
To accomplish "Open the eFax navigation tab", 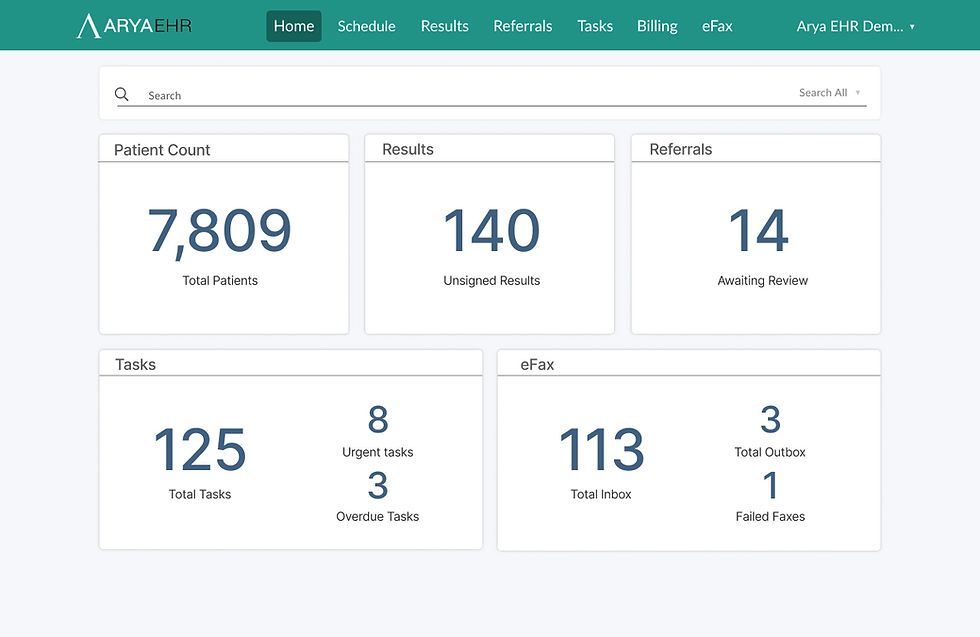I will pyautogui.click(x=717, y=26).
